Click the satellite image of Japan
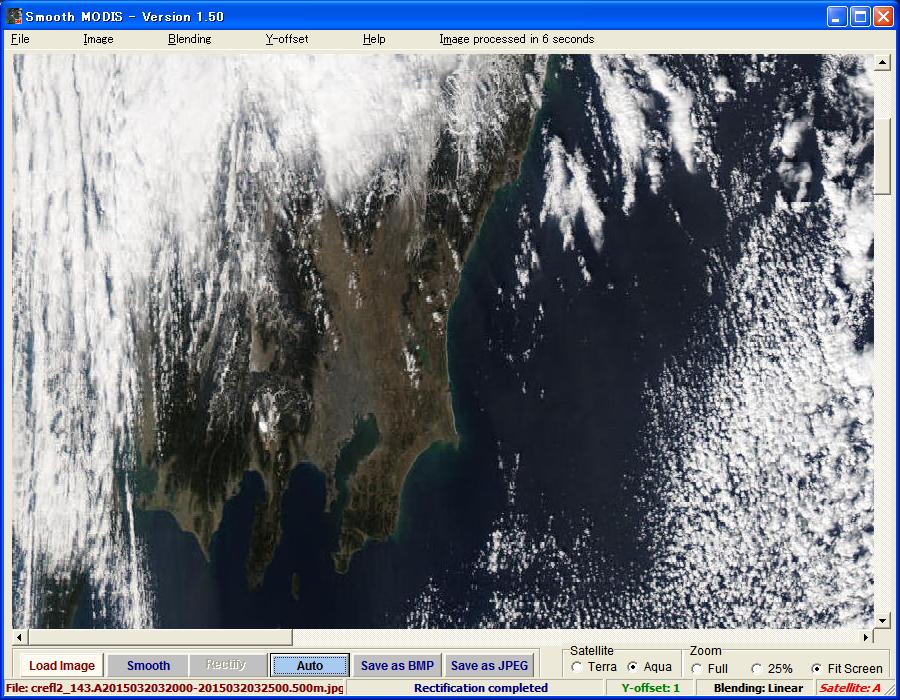Image resolution: width=900 pixels, height=700 pixels. point(443,341)
